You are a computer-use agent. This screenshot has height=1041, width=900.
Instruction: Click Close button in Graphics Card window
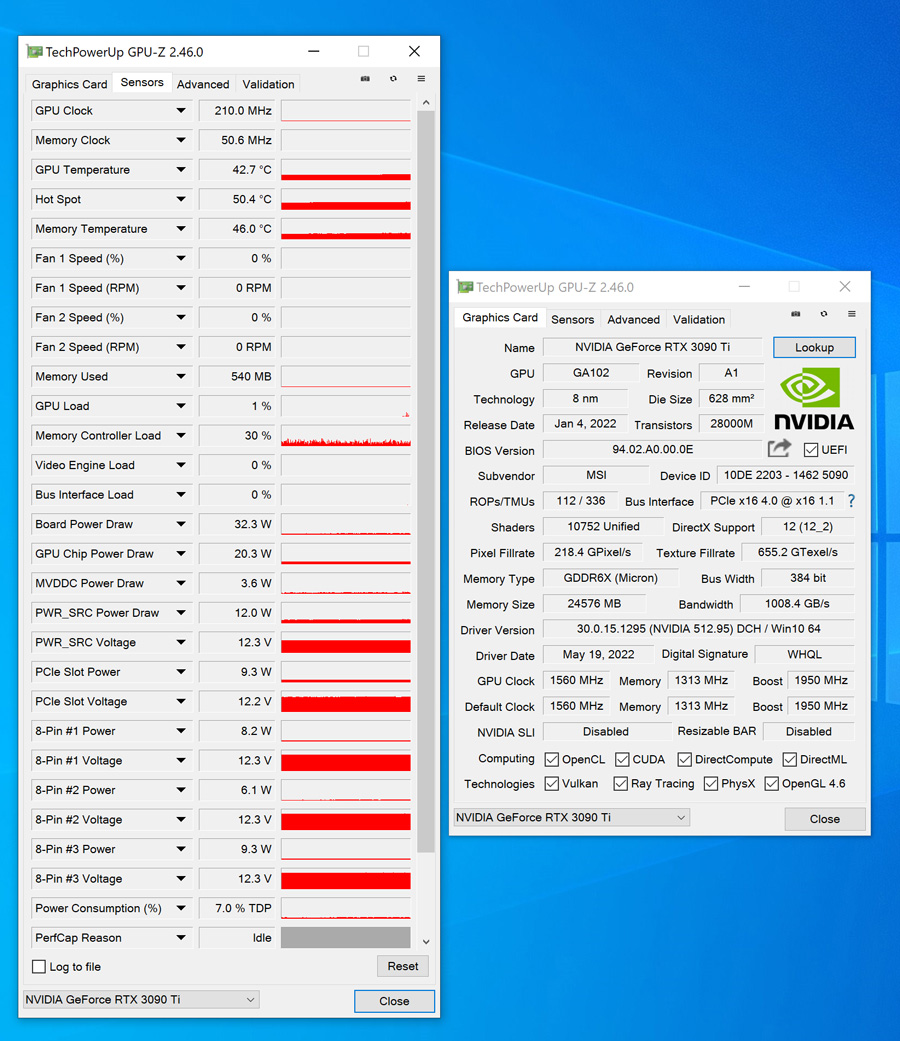click(x=825, y=819)
